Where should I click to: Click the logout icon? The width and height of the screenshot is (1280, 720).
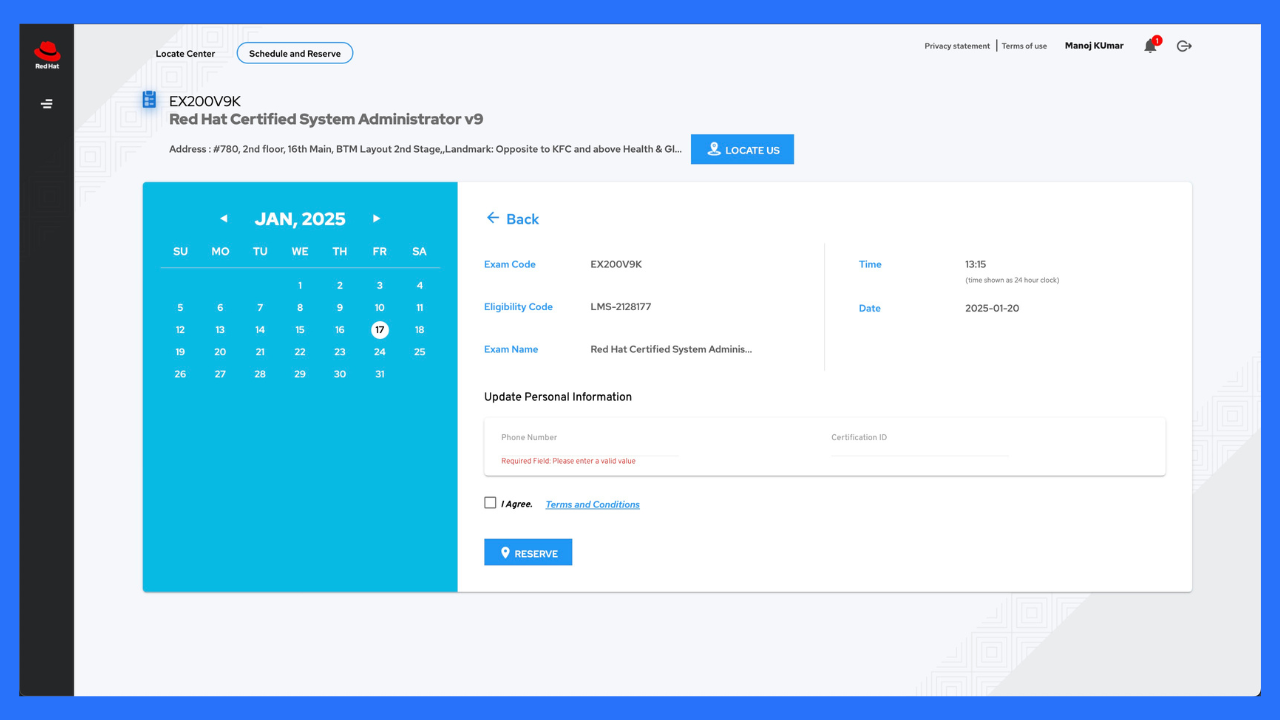pos(1184,46)
